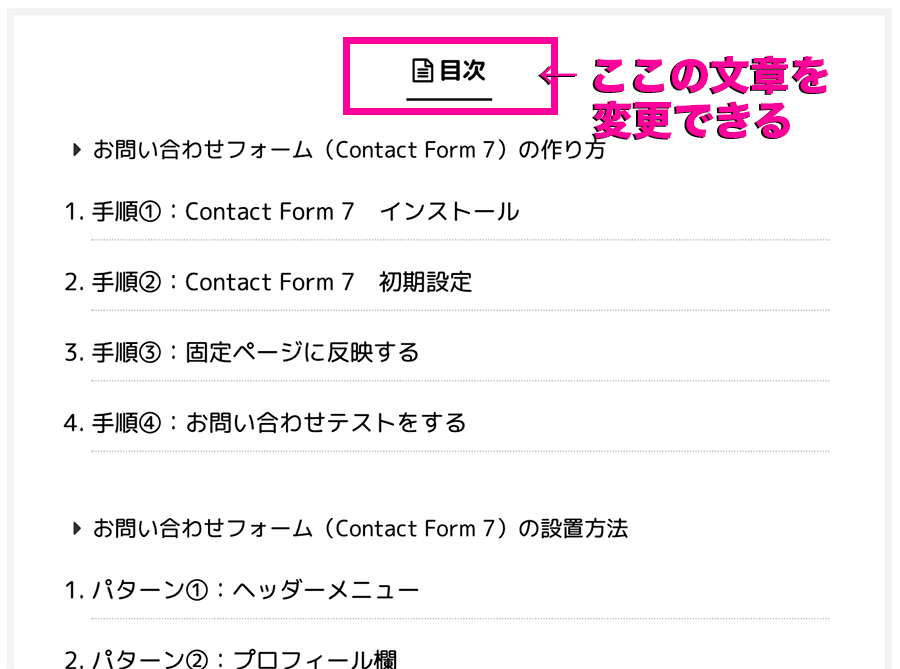Viewport: 900px width, 669px height.
Task: Click the triangle before お問い合わせフォームの設置方法
Action: point(76,528)
